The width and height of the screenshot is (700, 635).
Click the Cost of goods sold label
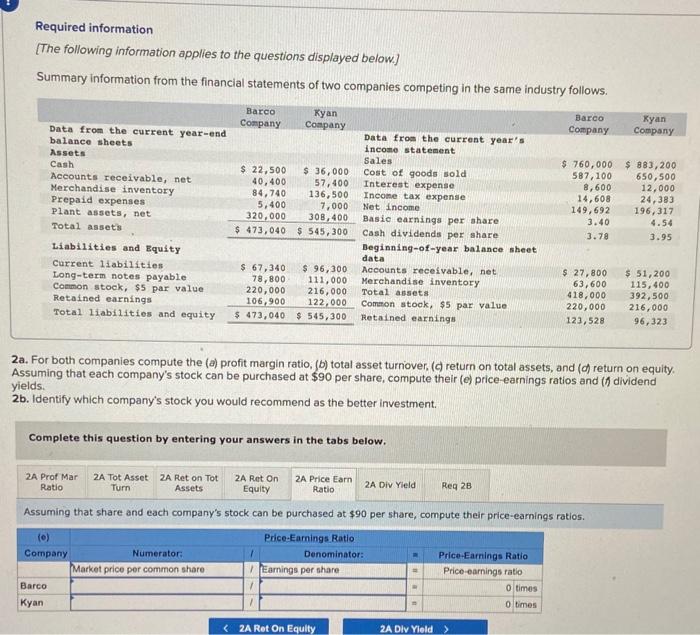(x=415, y=173)
